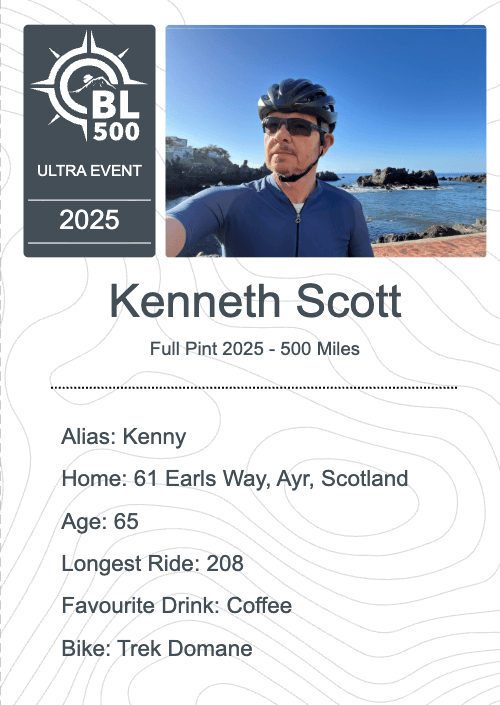Open the rider selfie photo
Image resolution: width=500 pixels, height=705 pixels.
326,141
